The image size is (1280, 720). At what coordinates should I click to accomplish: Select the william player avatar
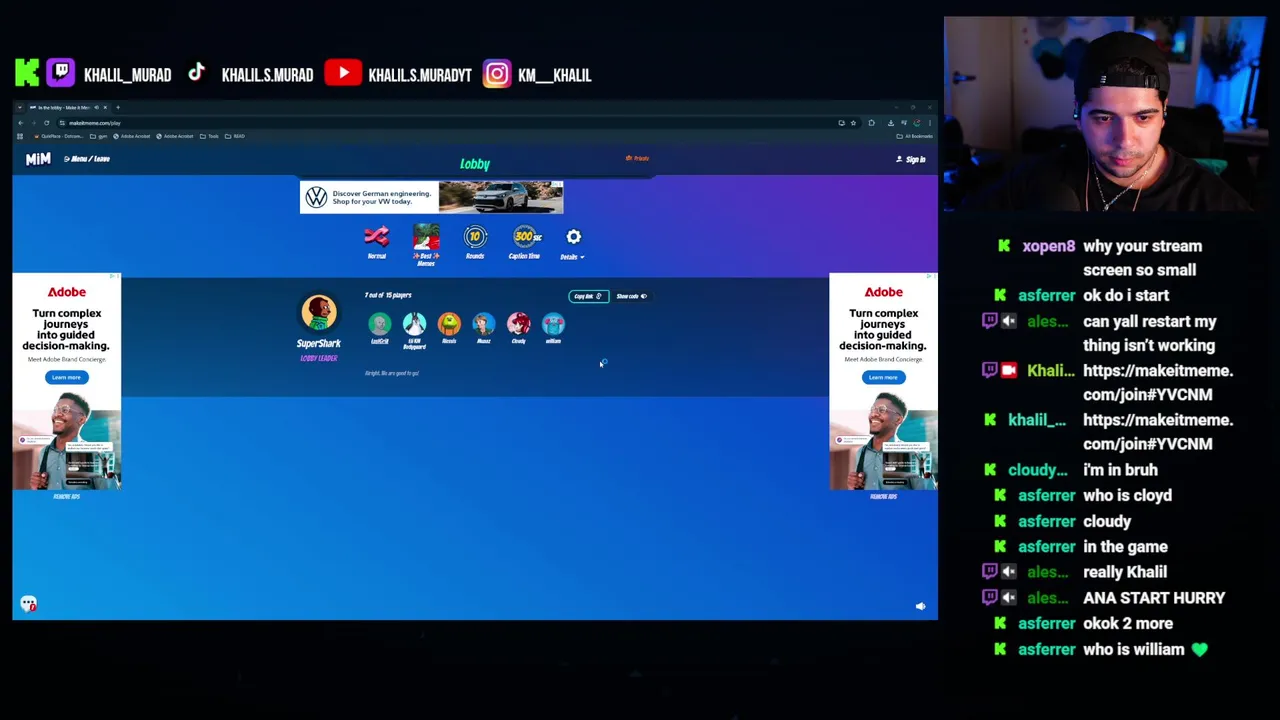click(x=553, y=324)
